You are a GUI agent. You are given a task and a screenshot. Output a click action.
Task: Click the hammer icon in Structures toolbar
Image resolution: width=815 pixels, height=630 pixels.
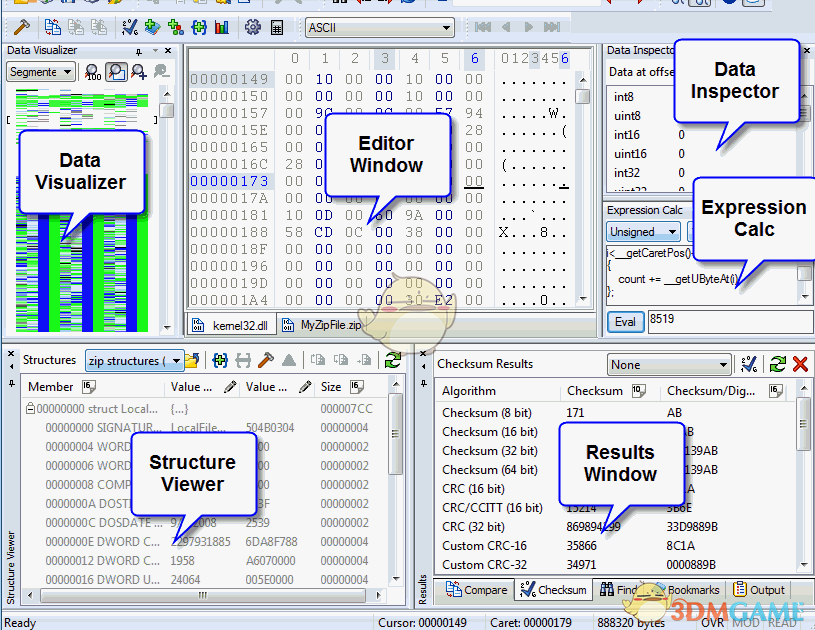[x=266, y=360]
